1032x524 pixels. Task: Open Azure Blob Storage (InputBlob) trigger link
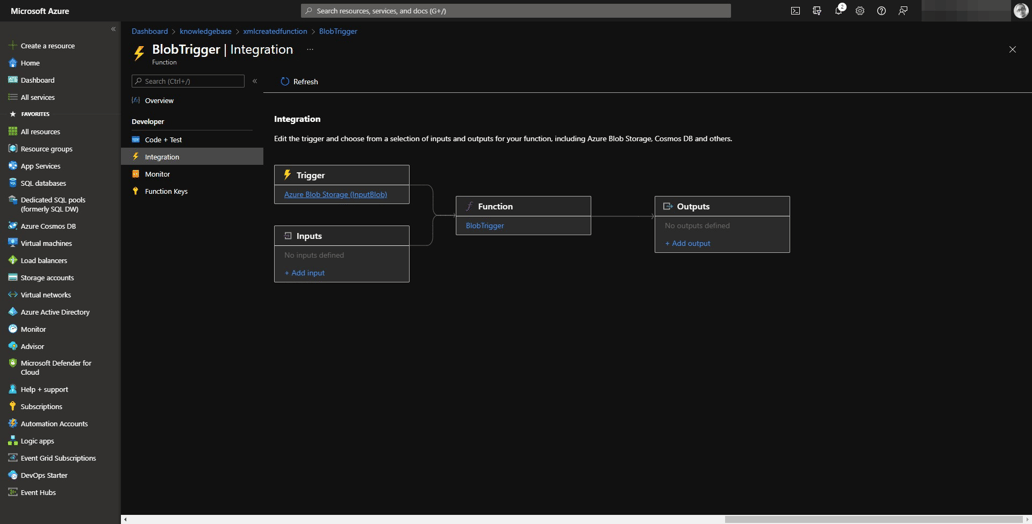click(x=336, y=194)
